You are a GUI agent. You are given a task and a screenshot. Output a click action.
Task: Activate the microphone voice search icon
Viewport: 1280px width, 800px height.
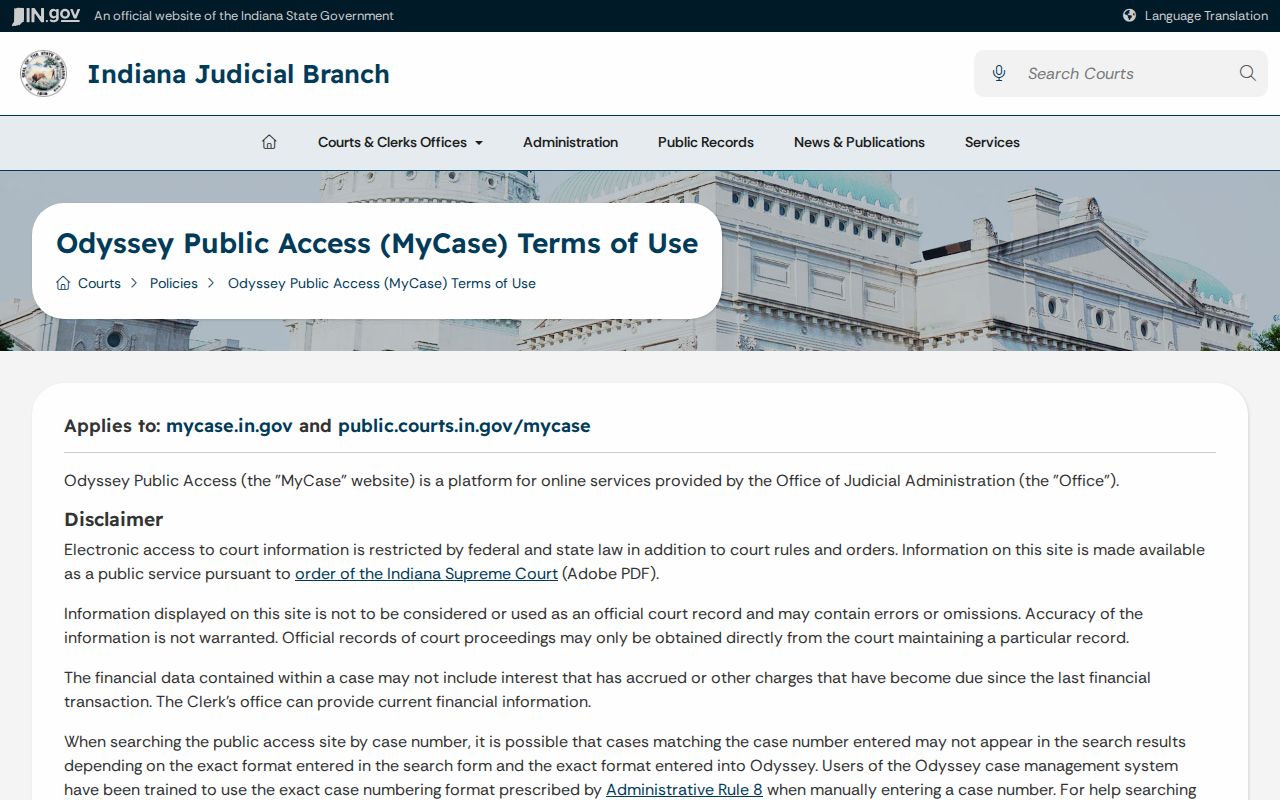point(998,73)
